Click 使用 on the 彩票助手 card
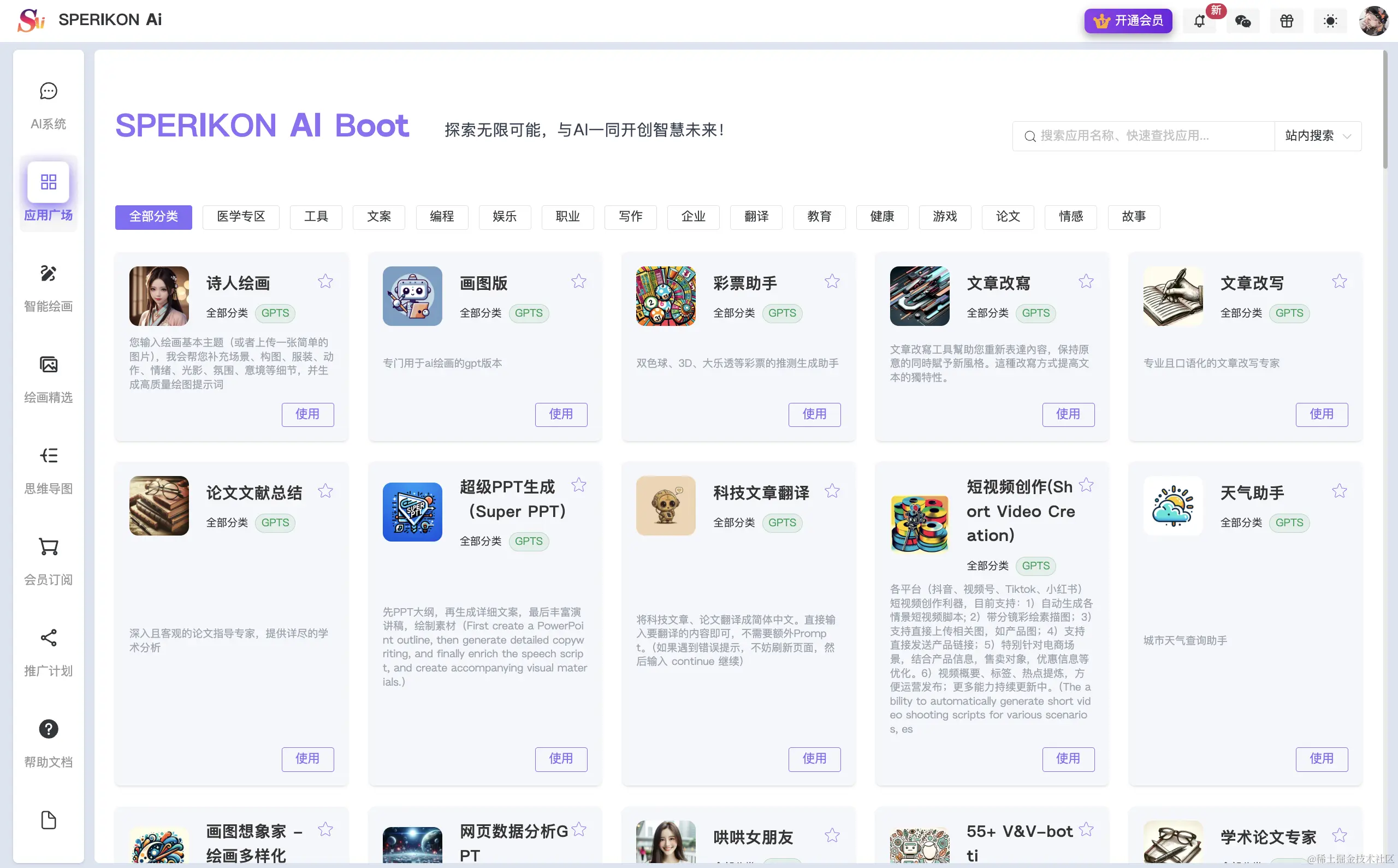Viewport: 1398px width, 868px height. click(x=814, y=414)
